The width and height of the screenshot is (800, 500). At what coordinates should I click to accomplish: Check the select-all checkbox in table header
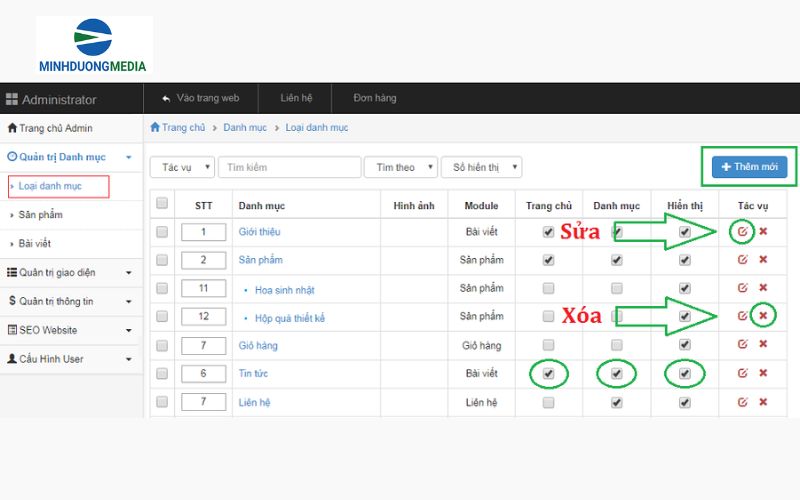tap(162, 204)
